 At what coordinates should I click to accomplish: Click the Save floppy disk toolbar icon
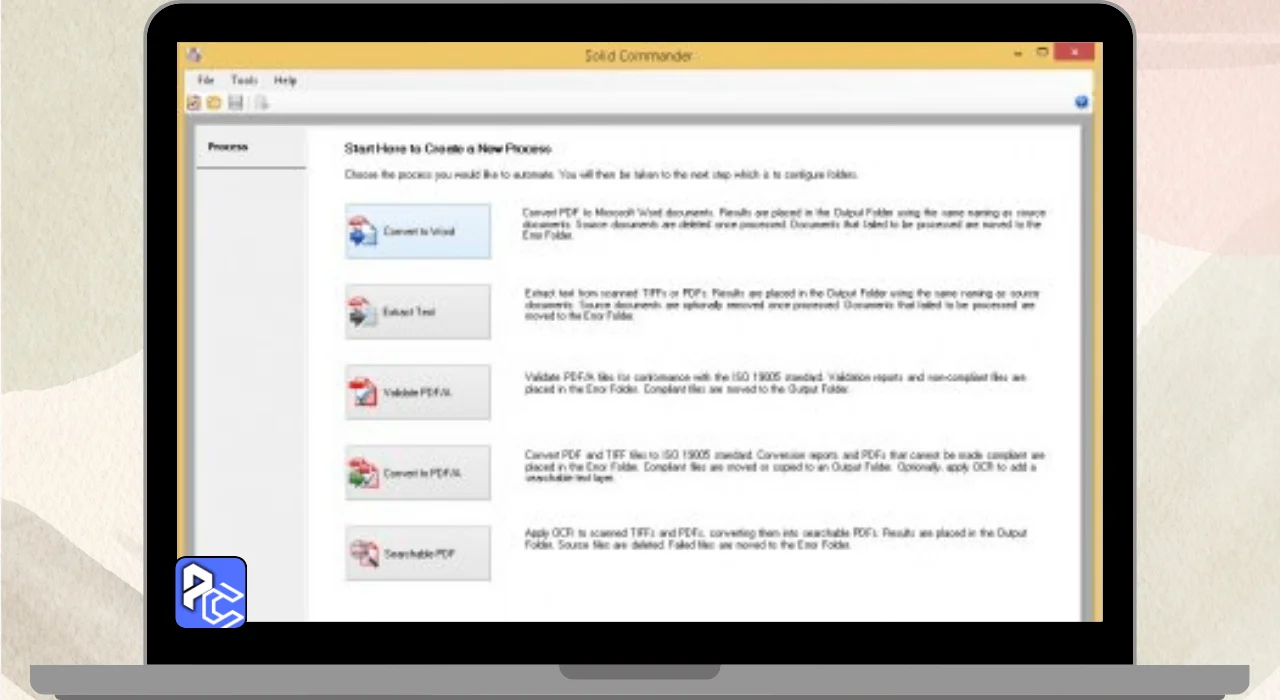[236, 102]
